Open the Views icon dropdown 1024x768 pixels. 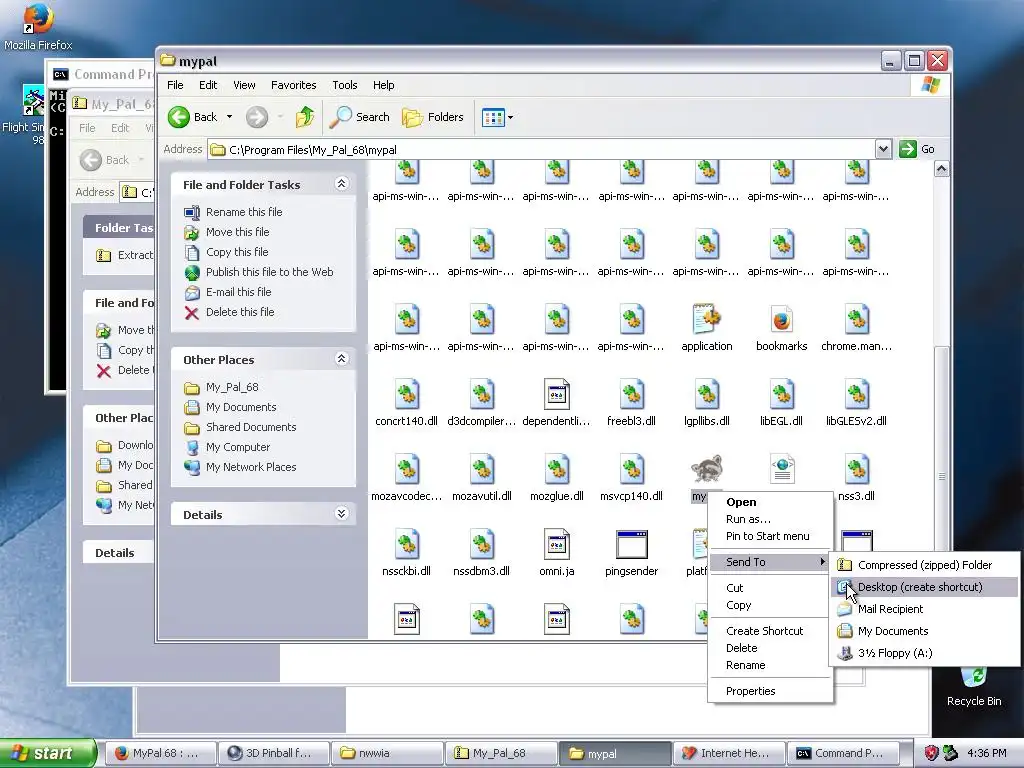497,118
